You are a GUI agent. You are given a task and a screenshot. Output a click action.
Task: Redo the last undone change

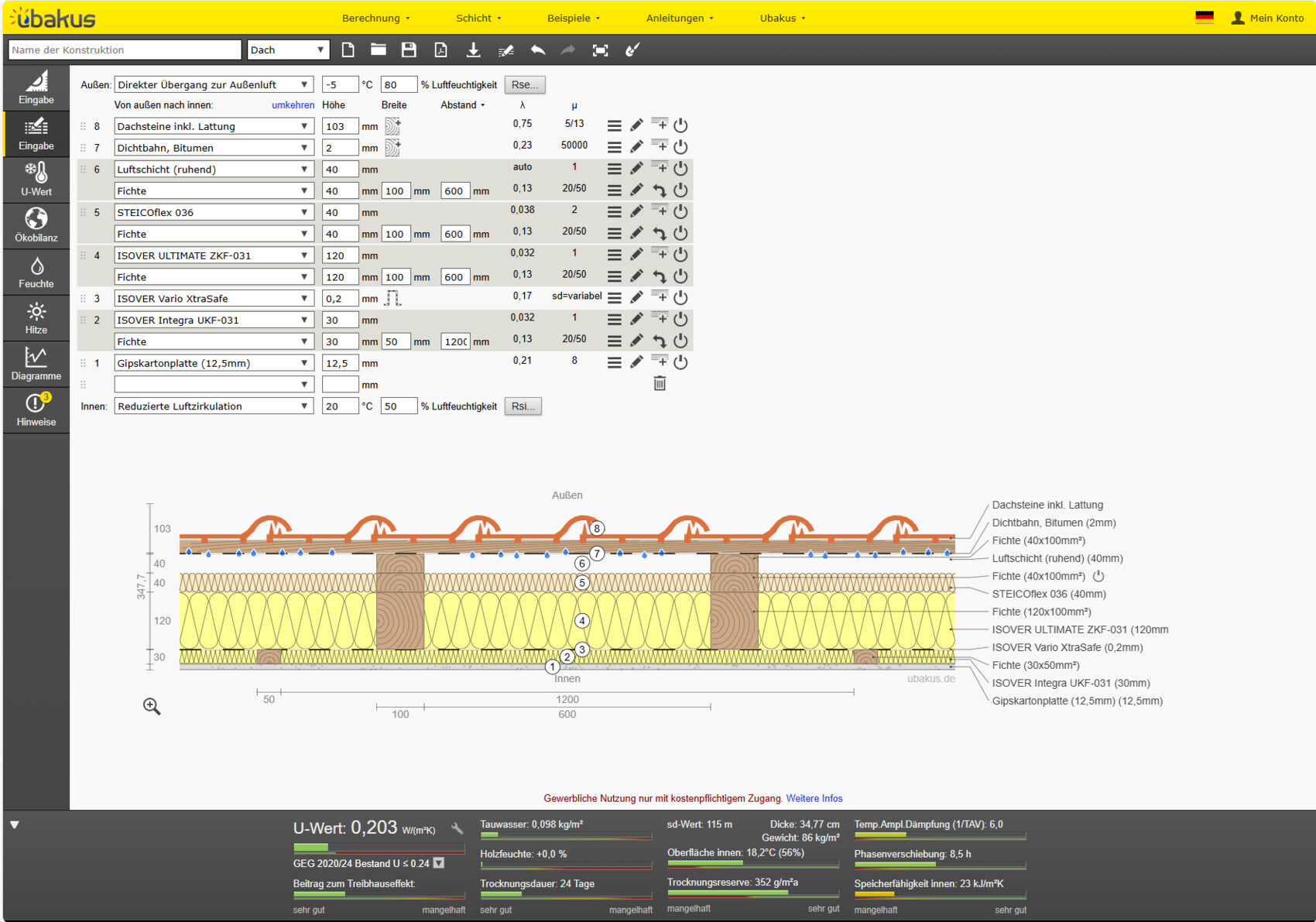coord(568,50)
